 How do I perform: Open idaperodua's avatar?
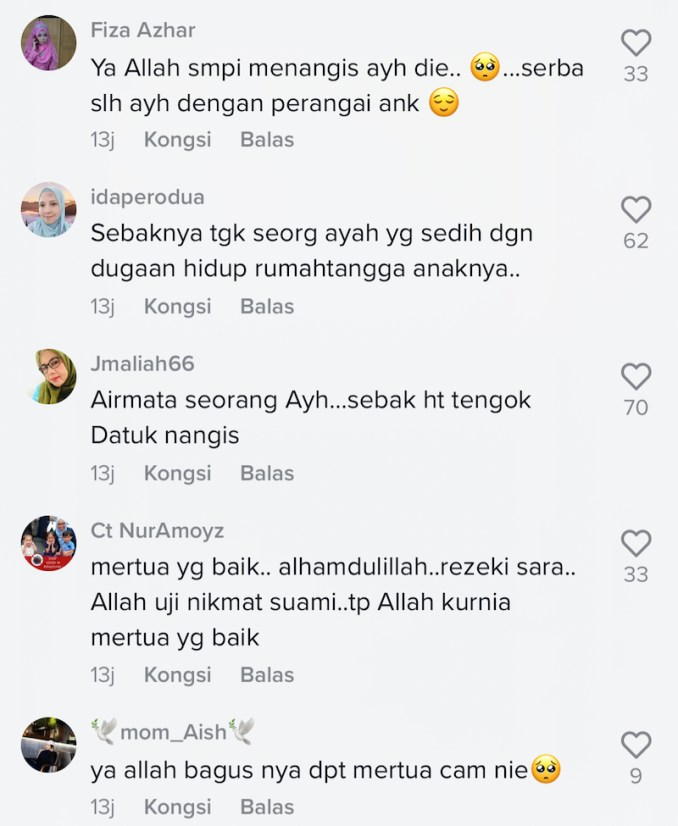click(48, 210)
